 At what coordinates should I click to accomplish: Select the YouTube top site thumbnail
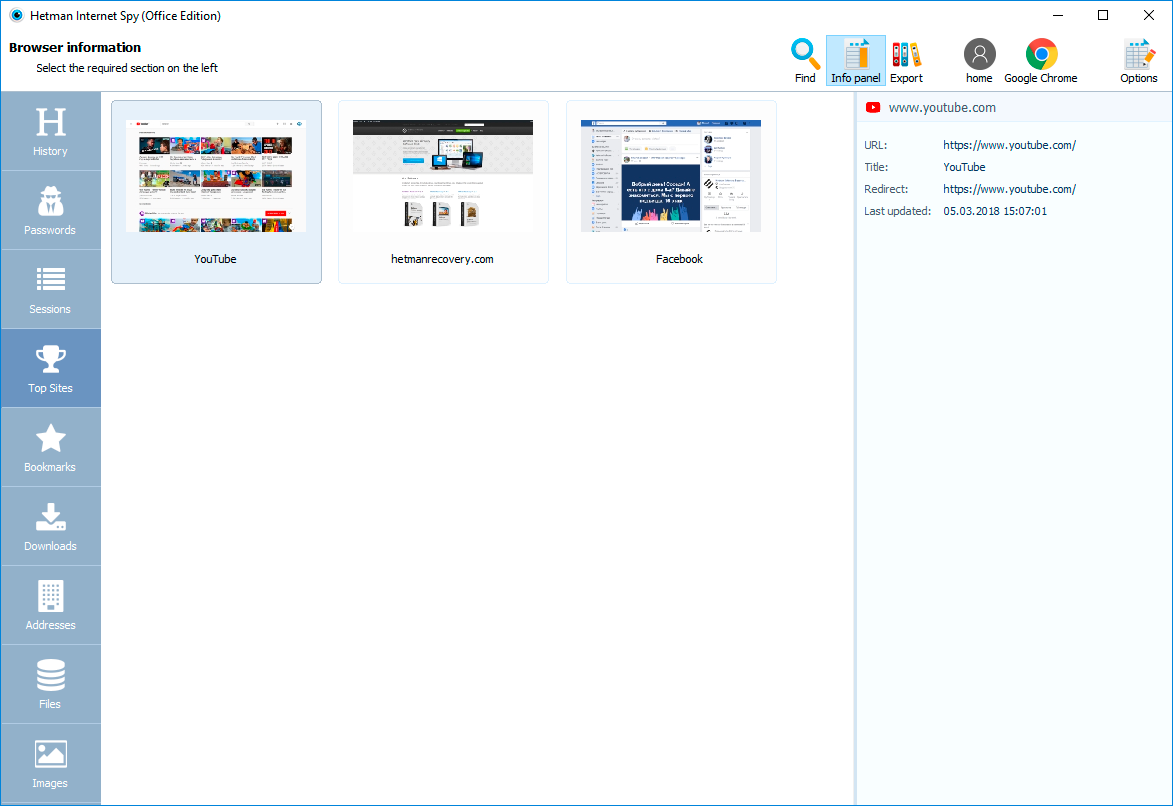(216, 192)
